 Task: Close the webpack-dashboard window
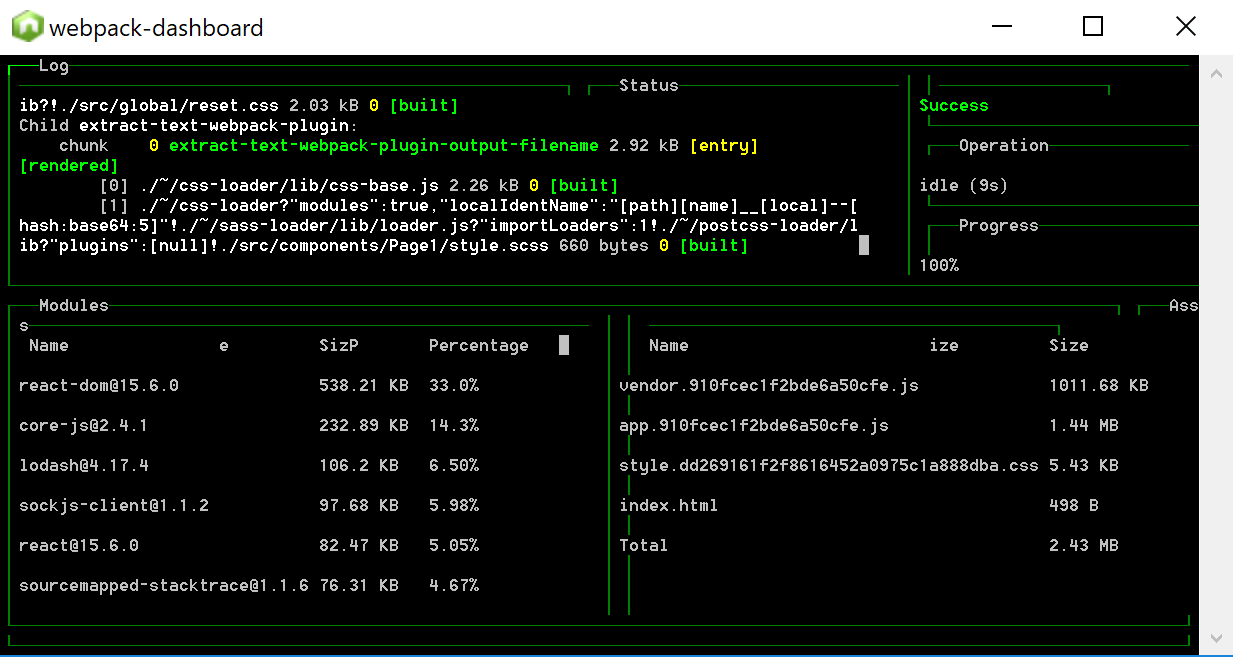[x=1185, y=26]
